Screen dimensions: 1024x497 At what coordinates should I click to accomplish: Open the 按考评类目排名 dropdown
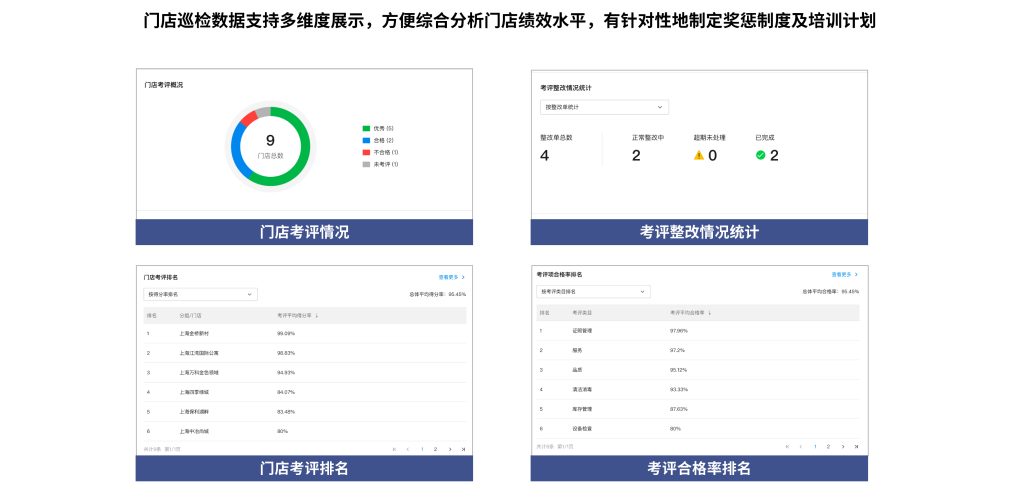pyautogui.click(x=593, y=292)
